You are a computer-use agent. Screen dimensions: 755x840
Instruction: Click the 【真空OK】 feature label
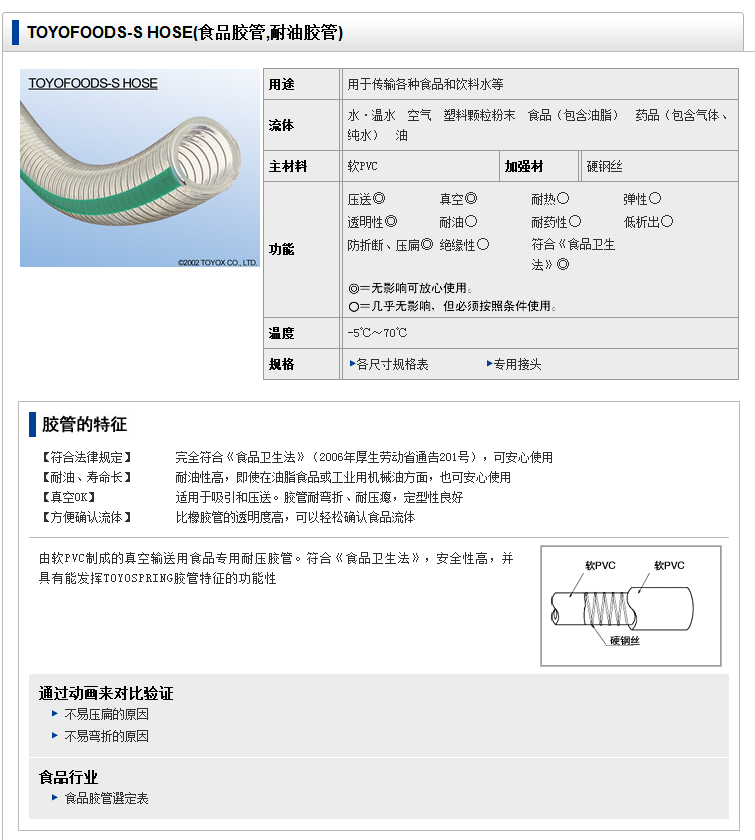point(68,498)
